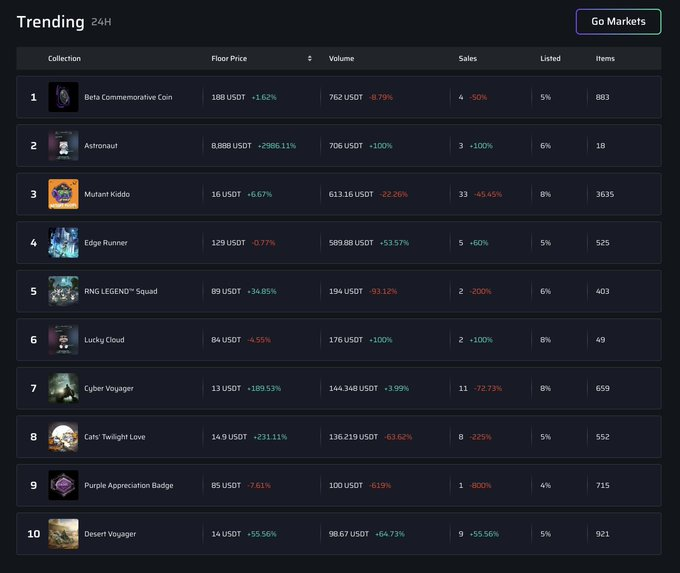Click the 24H trending period label
Screen dimensions: 680x573
tap(101, 22)
